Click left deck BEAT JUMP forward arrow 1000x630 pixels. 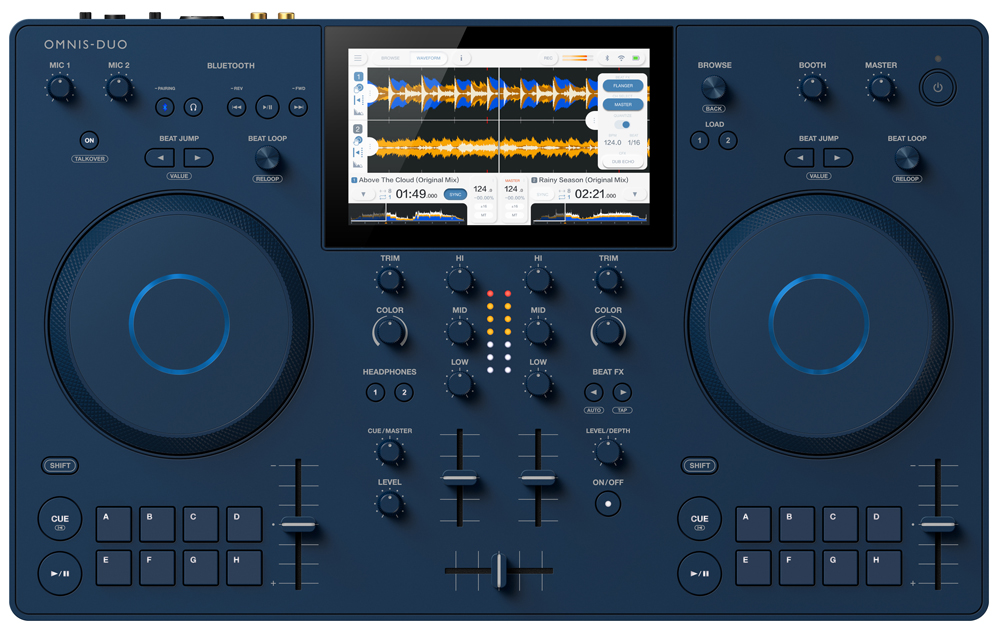198,158
